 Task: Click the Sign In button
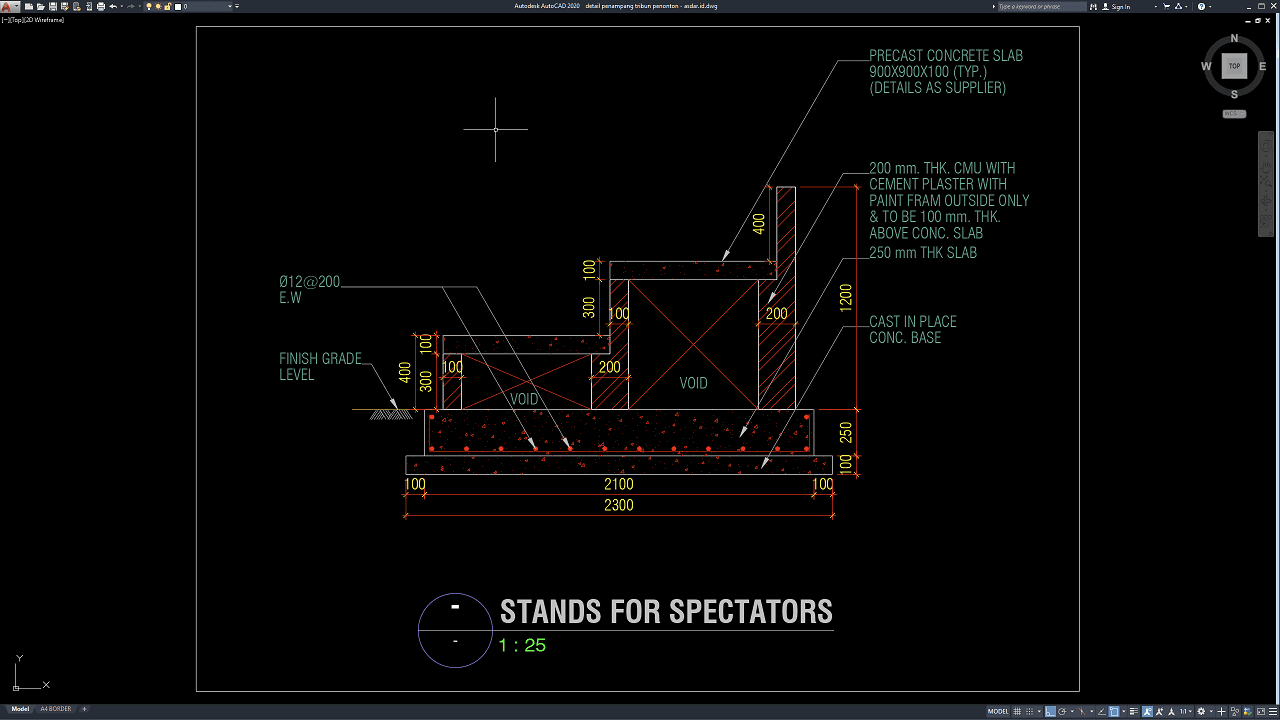pyautogui.click(x=1121, y=6)
